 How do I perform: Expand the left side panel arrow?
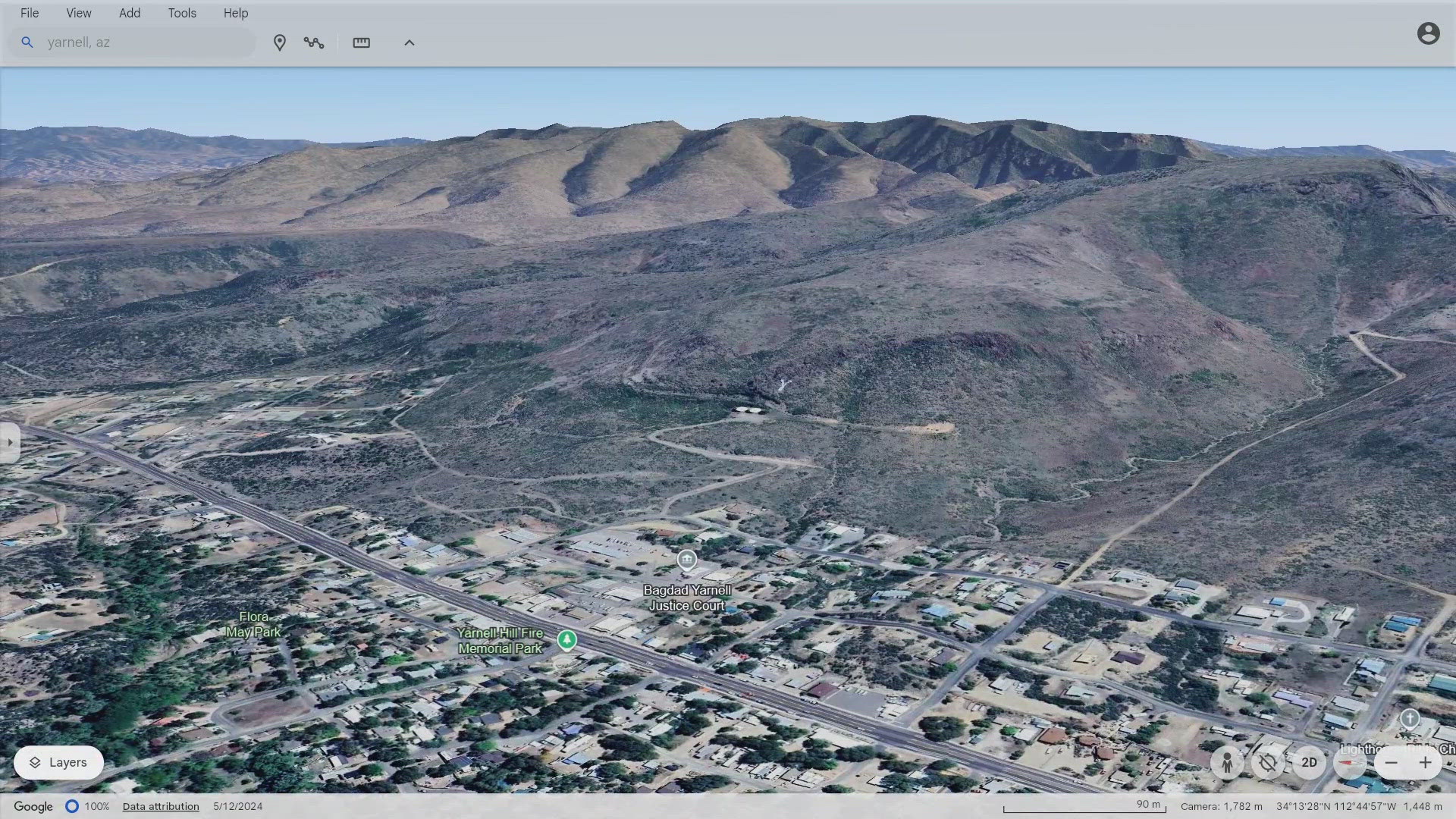coord(9,442)
